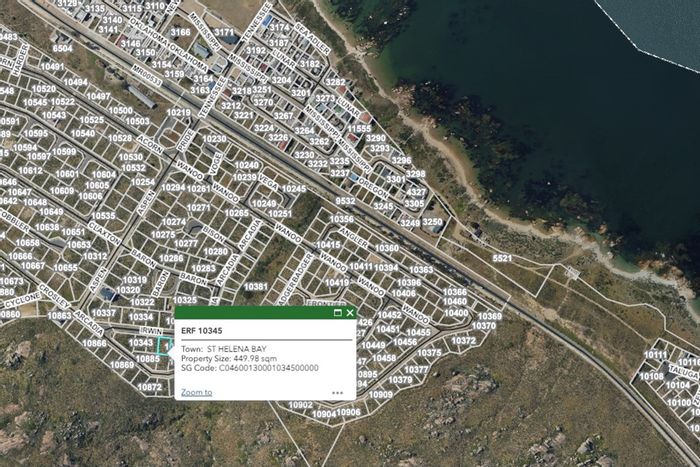The height and width of the screenshot is (467, 700).
Task: Click the parcel labeled 10372
Action: click(463, 341)
